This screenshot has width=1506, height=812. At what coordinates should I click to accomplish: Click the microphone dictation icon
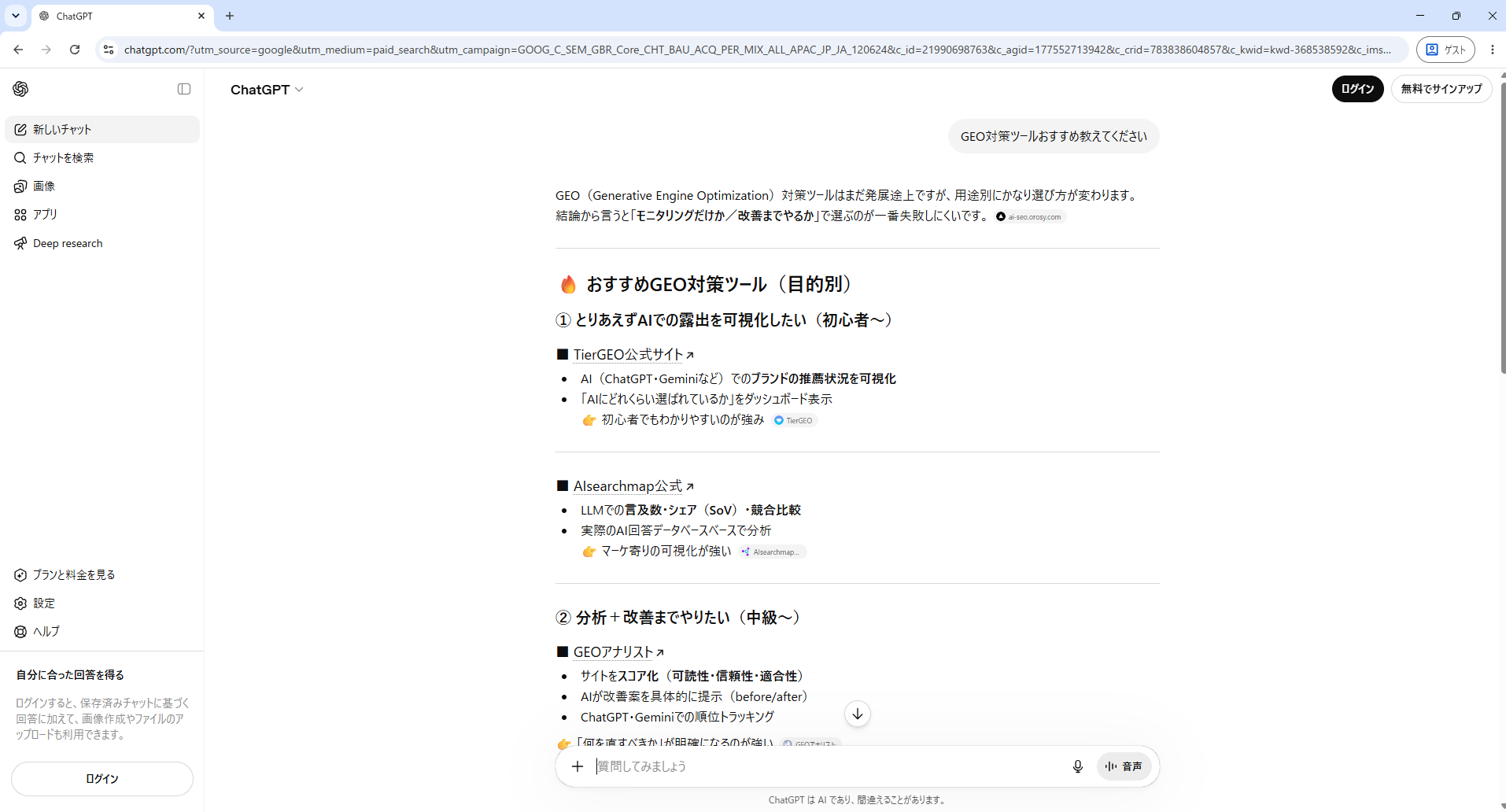pos(1078,766)
